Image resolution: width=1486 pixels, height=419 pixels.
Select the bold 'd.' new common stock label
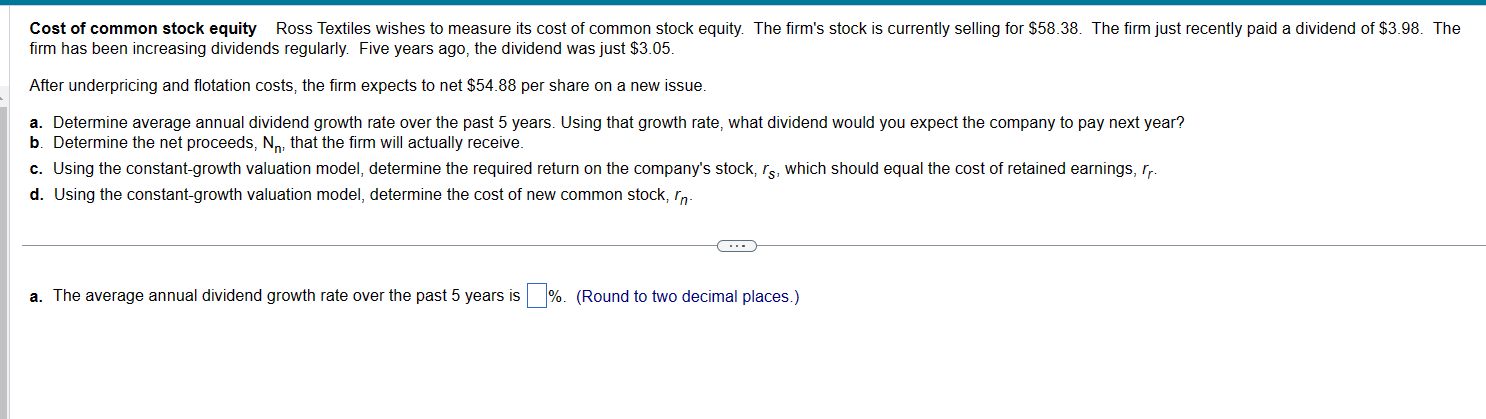pyautogui.click(x=37, y=194)
